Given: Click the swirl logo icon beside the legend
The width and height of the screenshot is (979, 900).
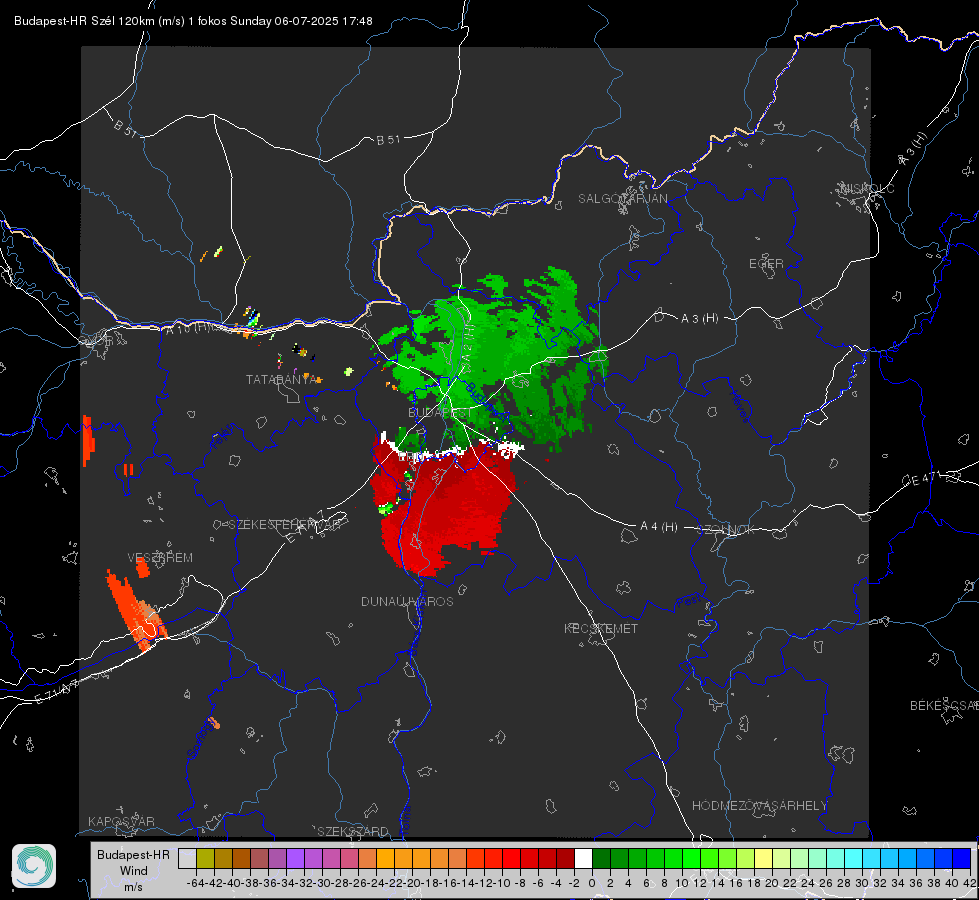Looking at the screenshot, I should [x=34, y=866].
